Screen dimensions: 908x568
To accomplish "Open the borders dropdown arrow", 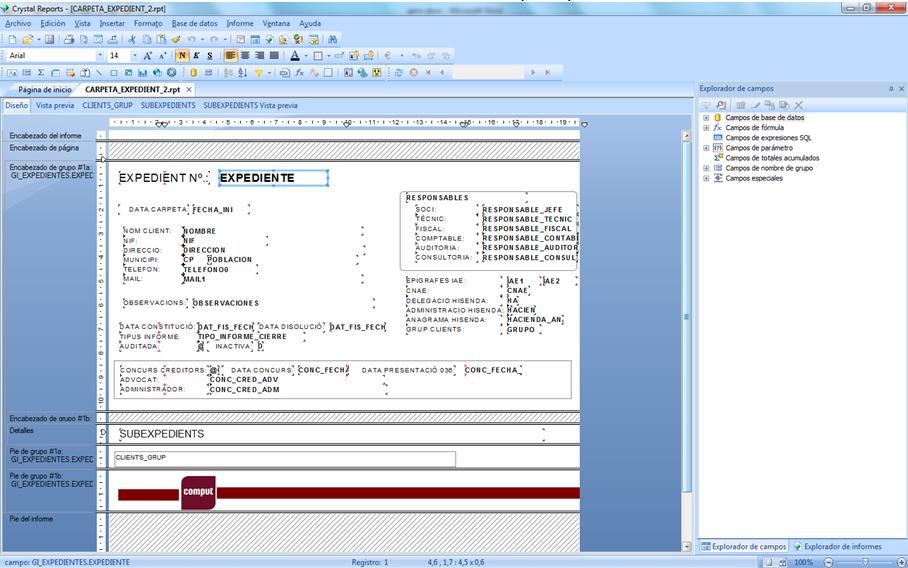I will 328,56.
